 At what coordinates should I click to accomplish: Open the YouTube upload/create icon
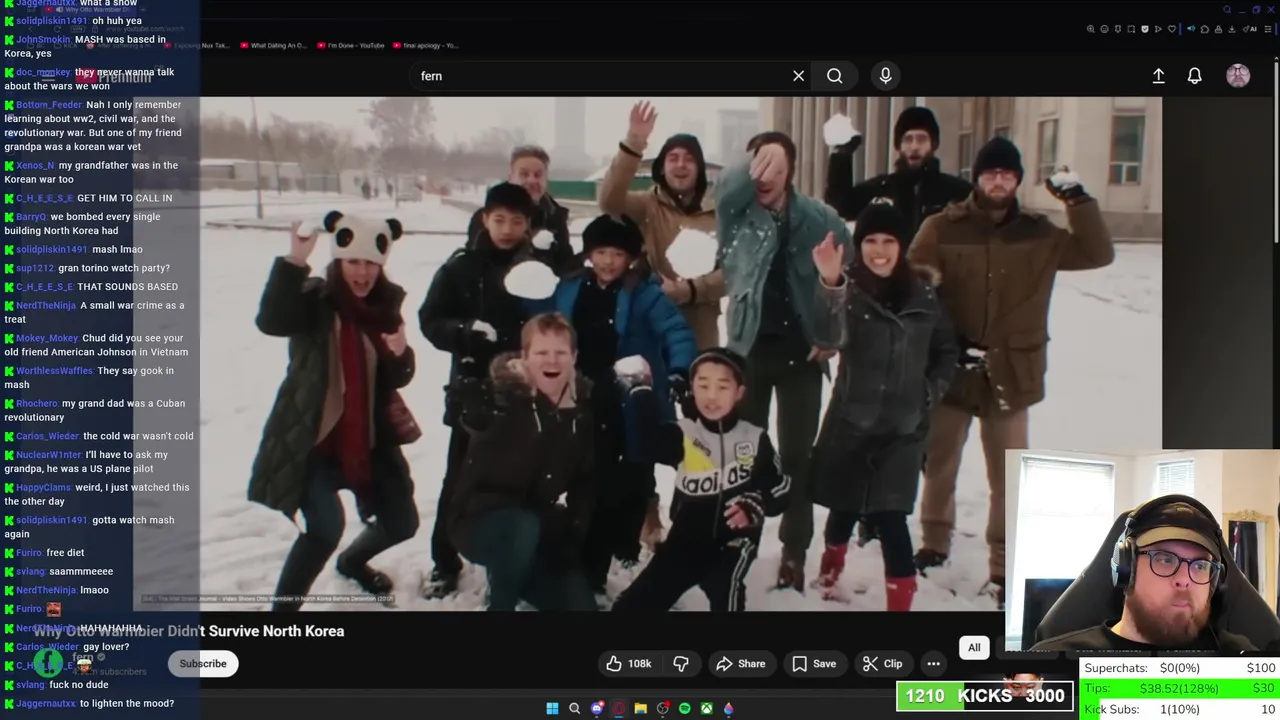click(1158, 76)
